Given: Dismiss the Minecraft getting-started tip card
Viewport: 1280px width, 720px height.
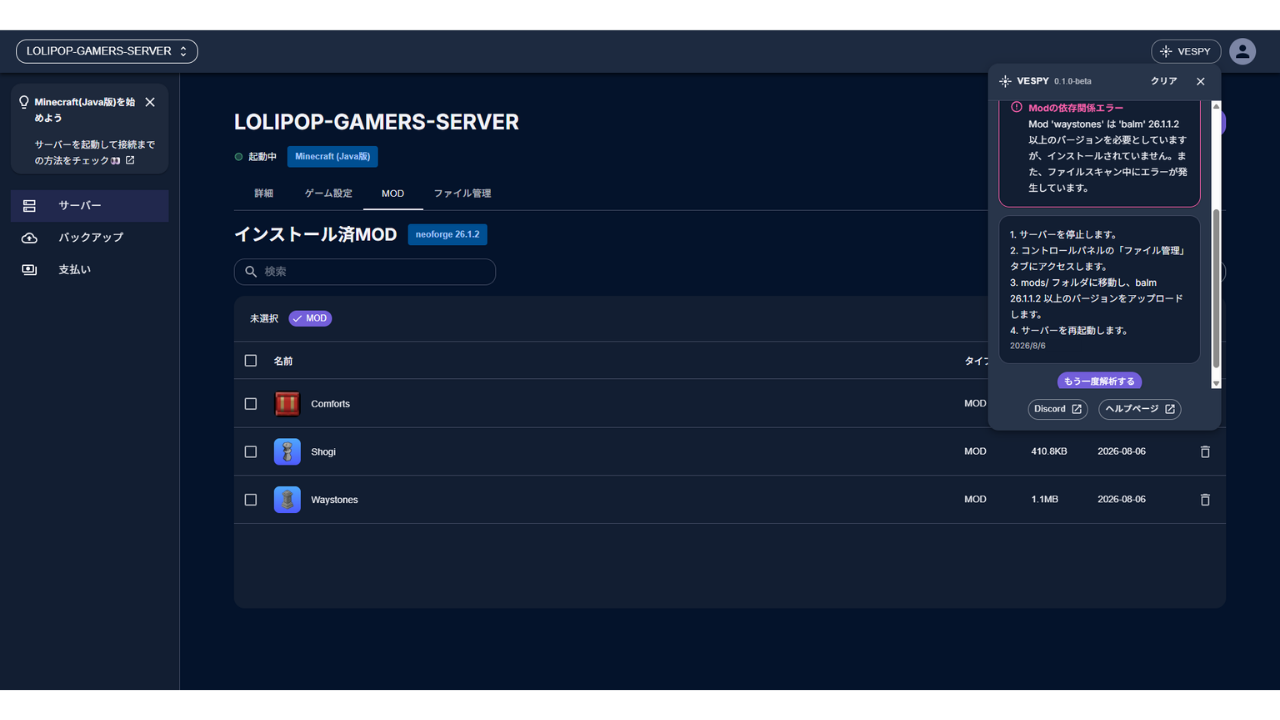Looking at the screenshot, I should point(150,102).
